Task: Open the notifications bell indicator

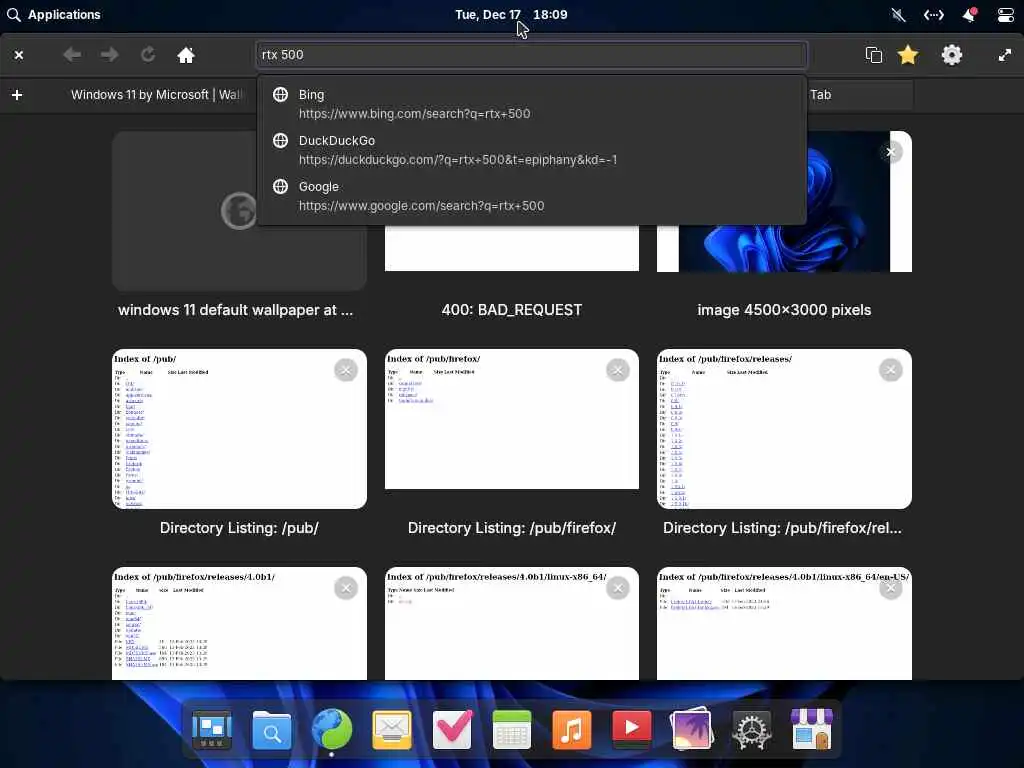Action: (x=969, y=14)
